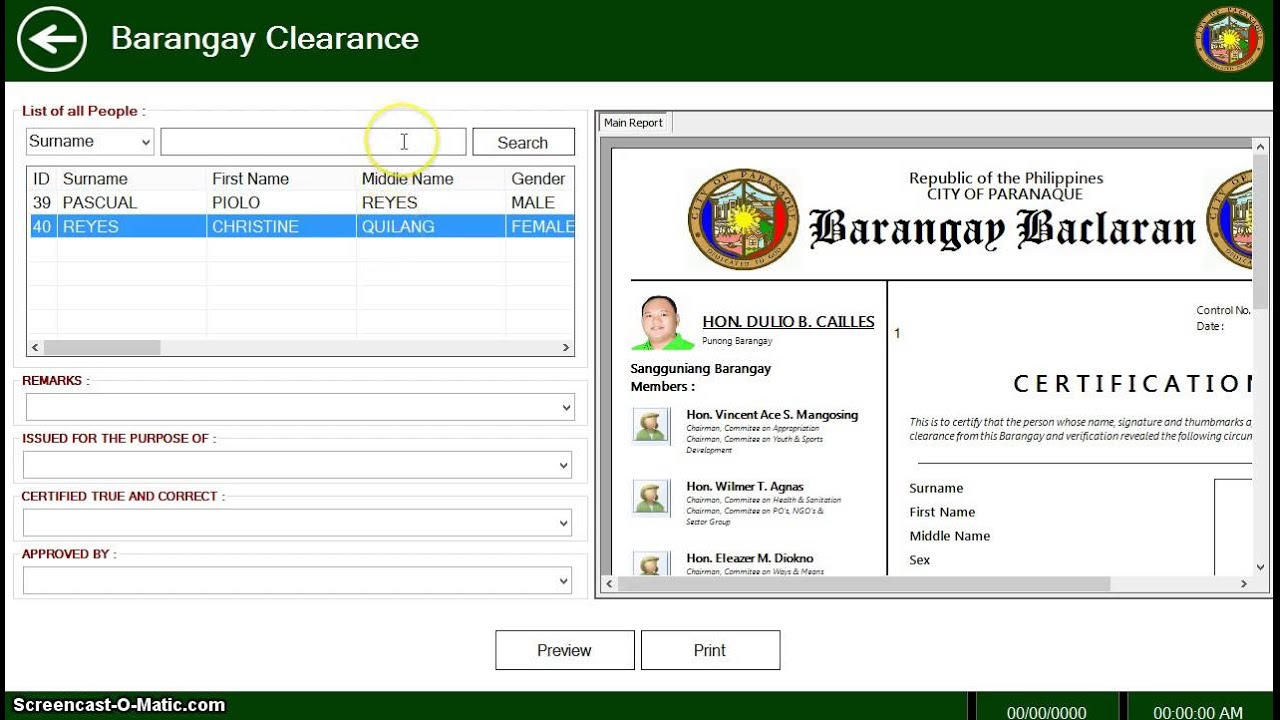
Task: Click people list left scroll arrow
Action: tap(35, 348)
